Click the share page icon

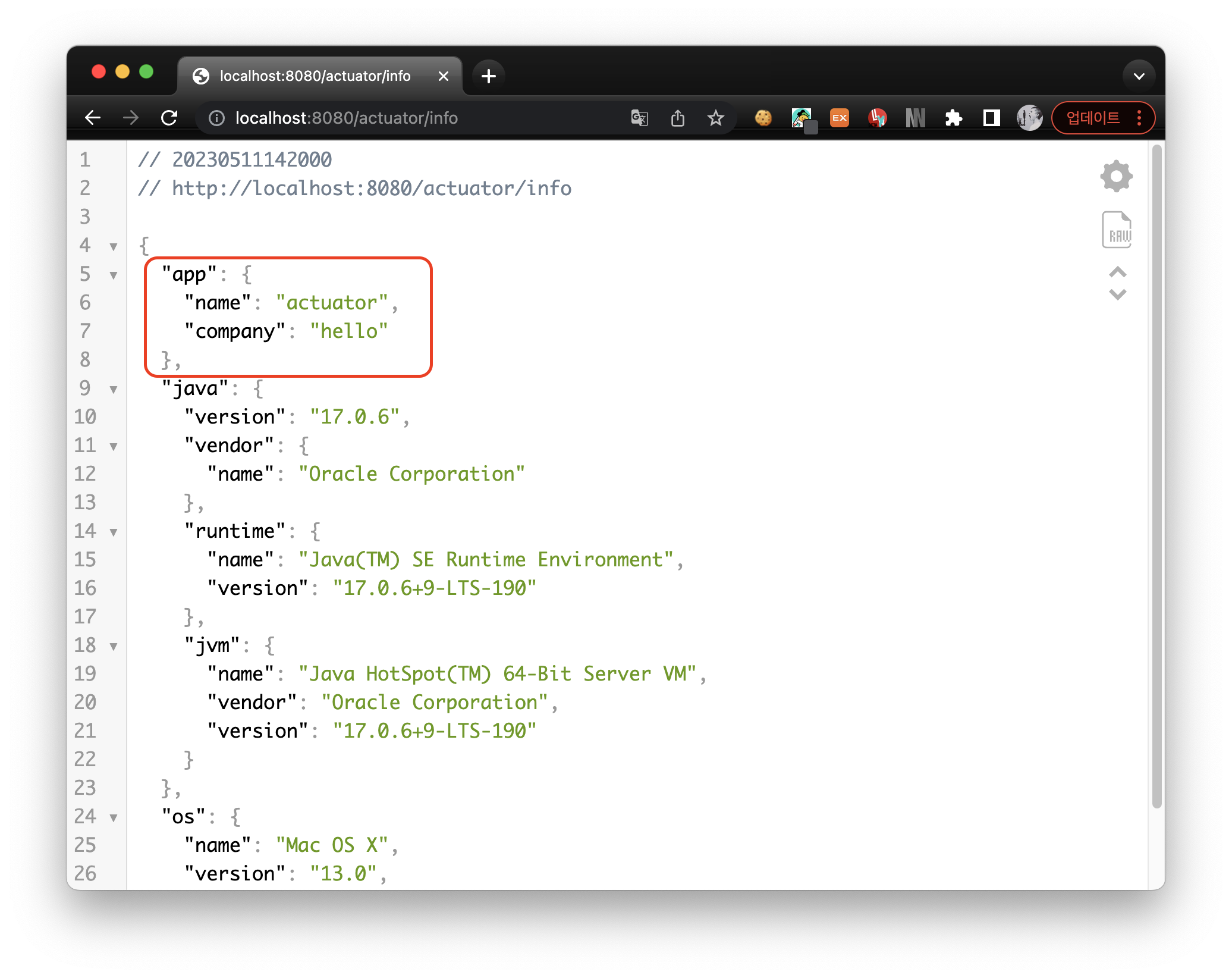[x=677, y=118]
